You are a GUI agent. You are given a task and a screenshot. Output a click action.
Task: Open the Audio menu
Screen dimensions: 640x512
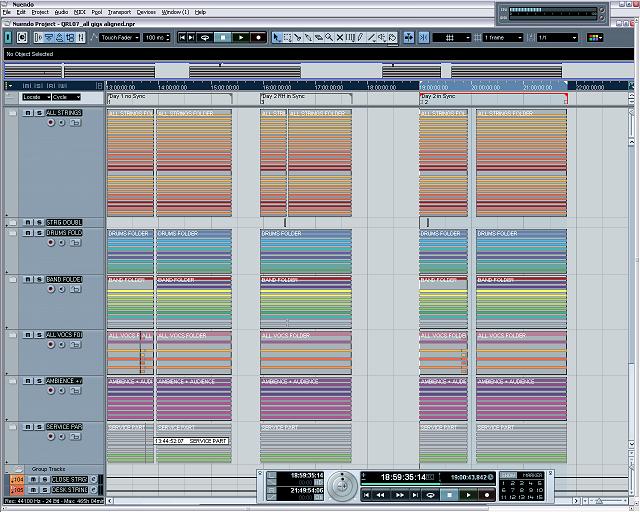[x=61, y=12]
